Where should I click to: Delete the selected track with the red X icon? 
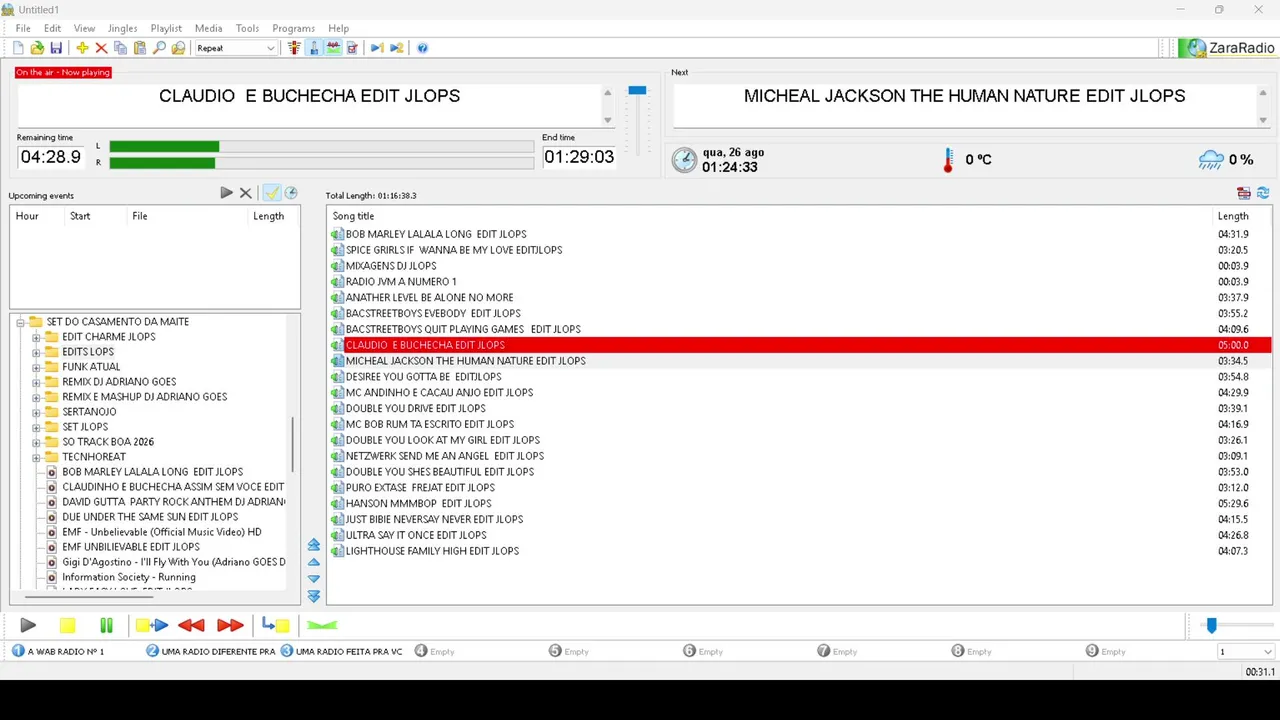pos(101,48)
